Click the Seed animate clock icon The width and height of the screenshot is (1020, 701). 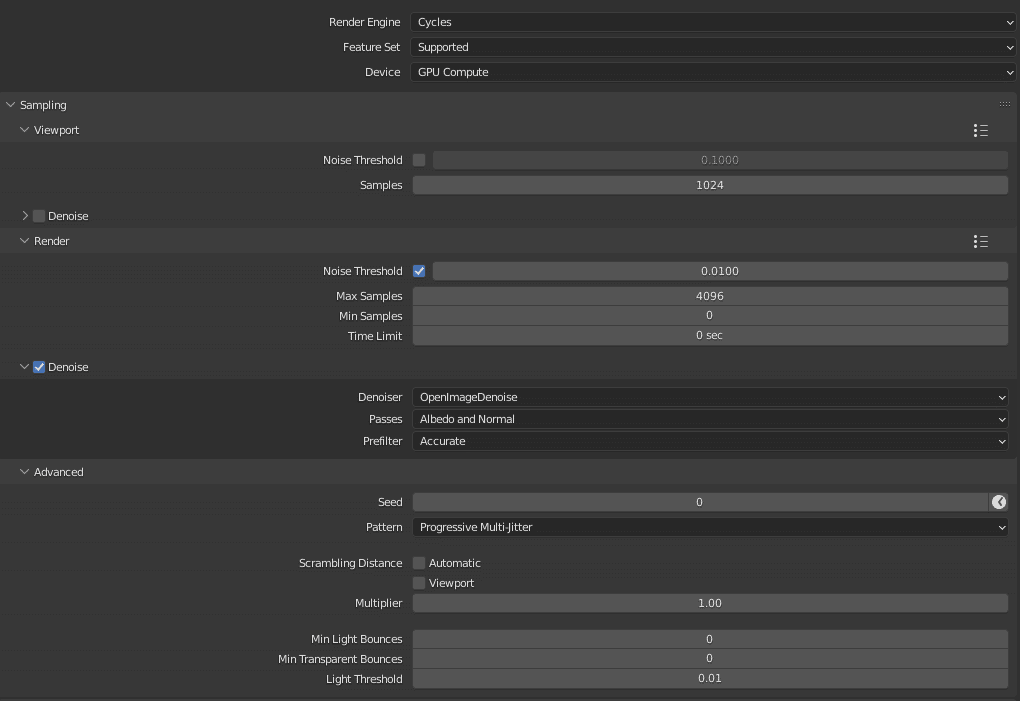pos(998,502)
